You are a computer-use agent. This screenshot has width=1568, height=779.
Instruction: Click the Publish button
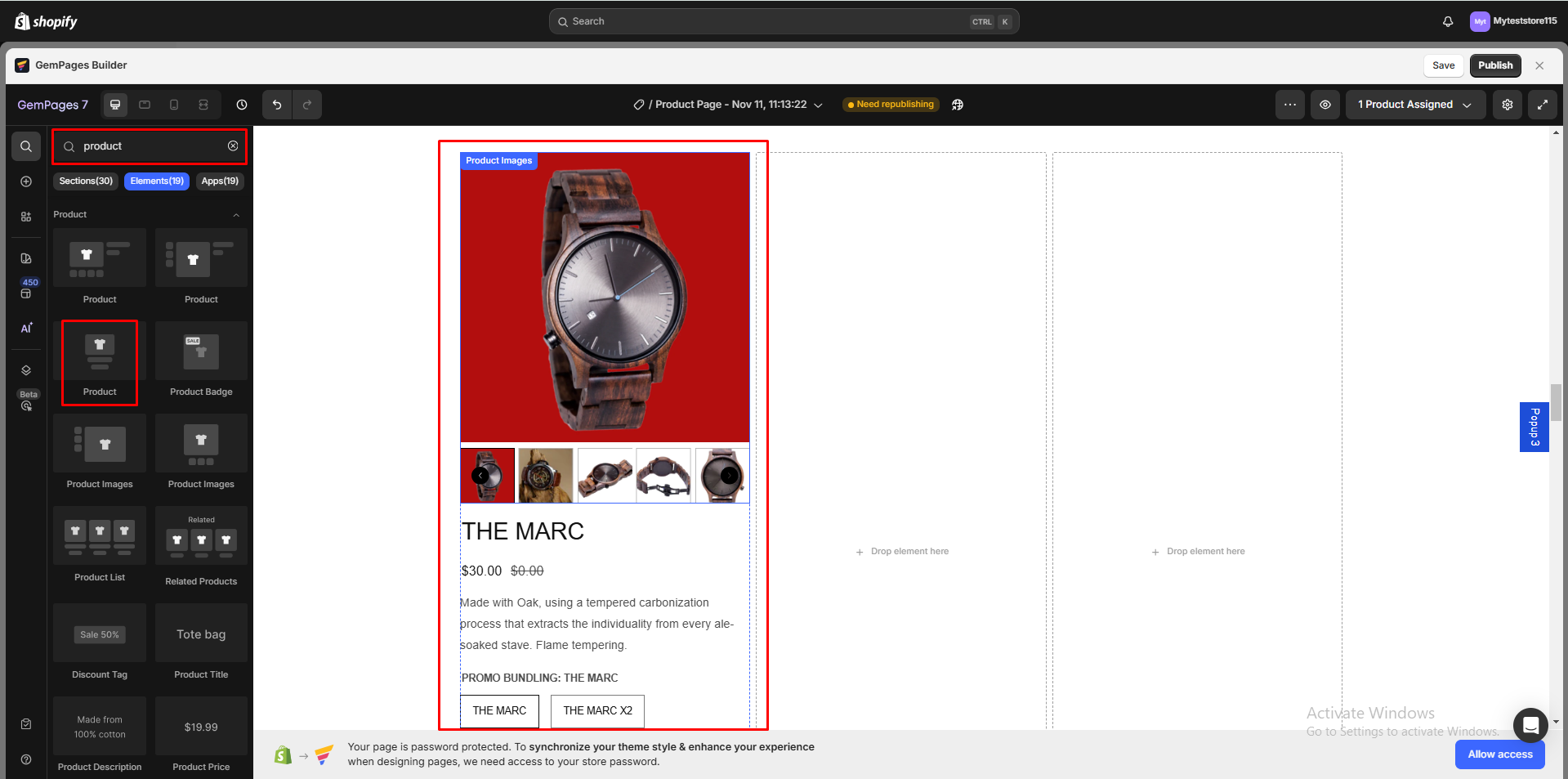pos(1494,65)
